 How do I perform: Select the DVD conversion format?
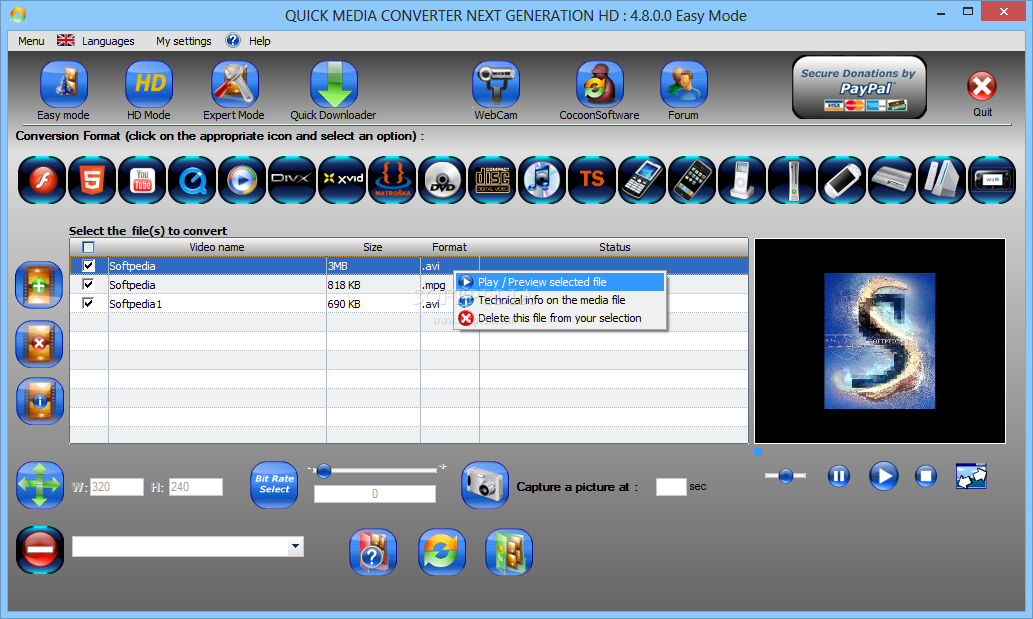coord(443,180)
